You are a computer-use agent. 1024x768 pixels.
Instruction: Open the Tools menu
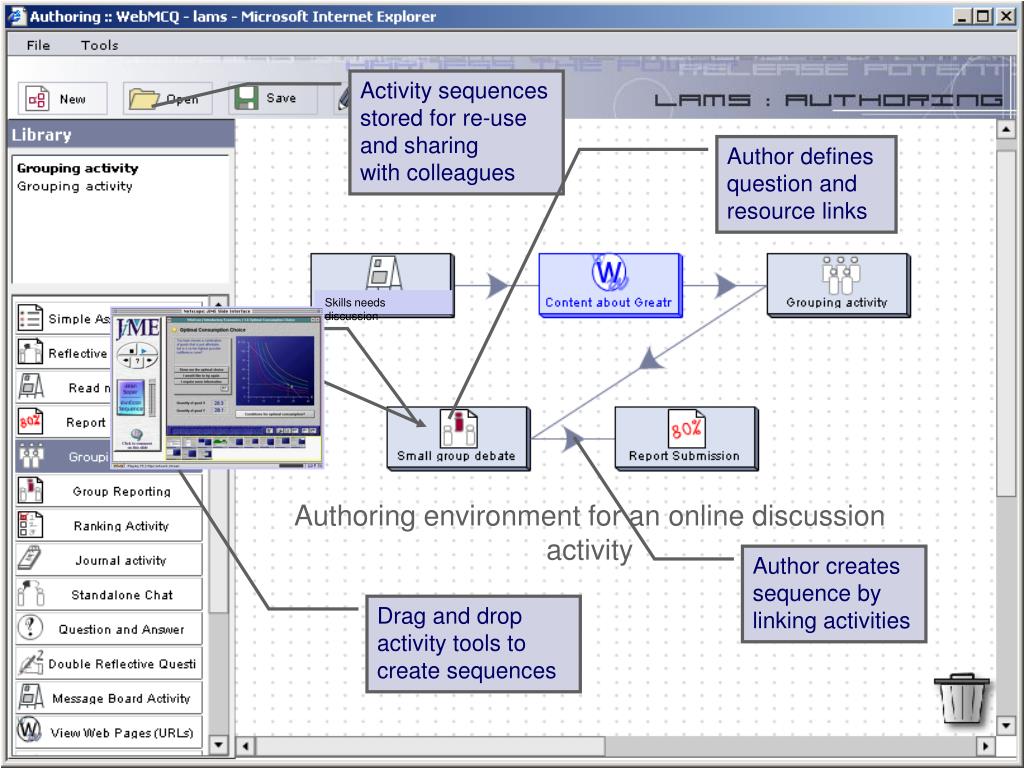point(99,45)
